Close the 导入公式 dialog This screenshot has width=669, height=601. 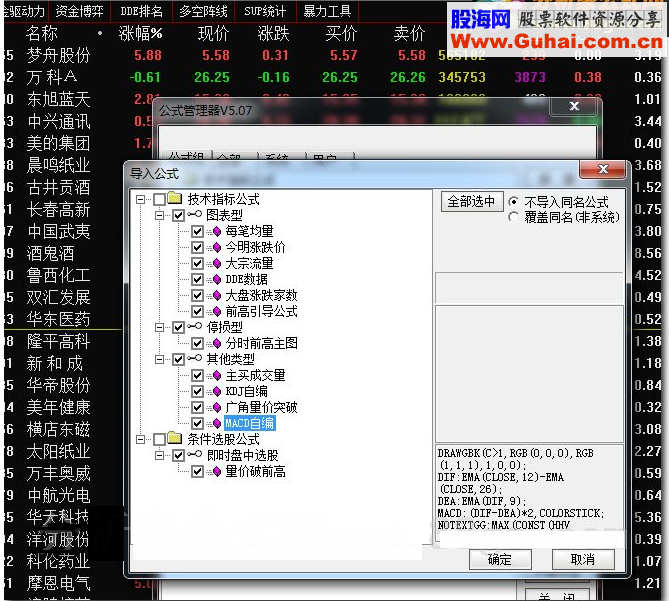pos(603,169)
